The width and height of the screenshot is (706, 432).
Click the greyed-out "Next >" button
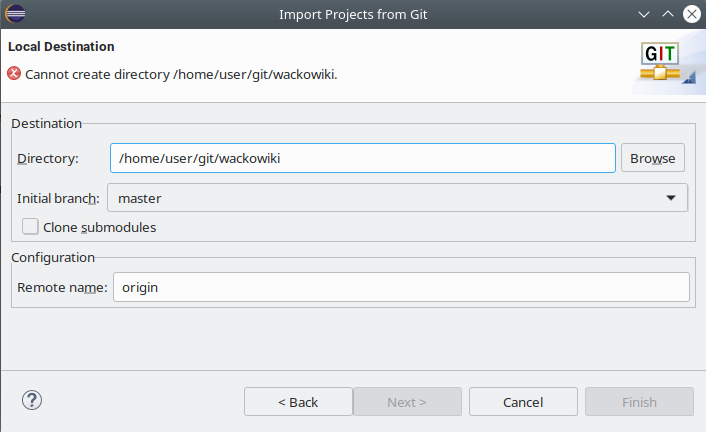pos(407,402)
